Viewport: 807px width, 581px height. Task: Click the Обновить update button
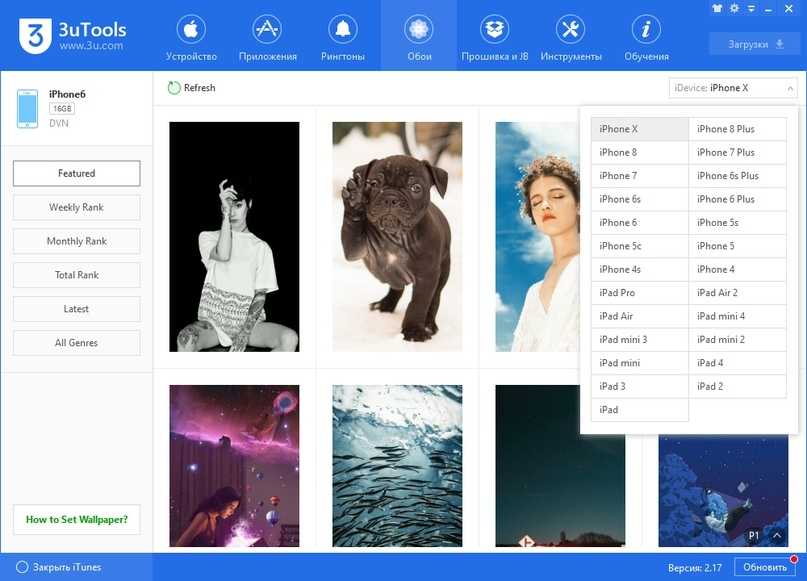tap(765, 567)
